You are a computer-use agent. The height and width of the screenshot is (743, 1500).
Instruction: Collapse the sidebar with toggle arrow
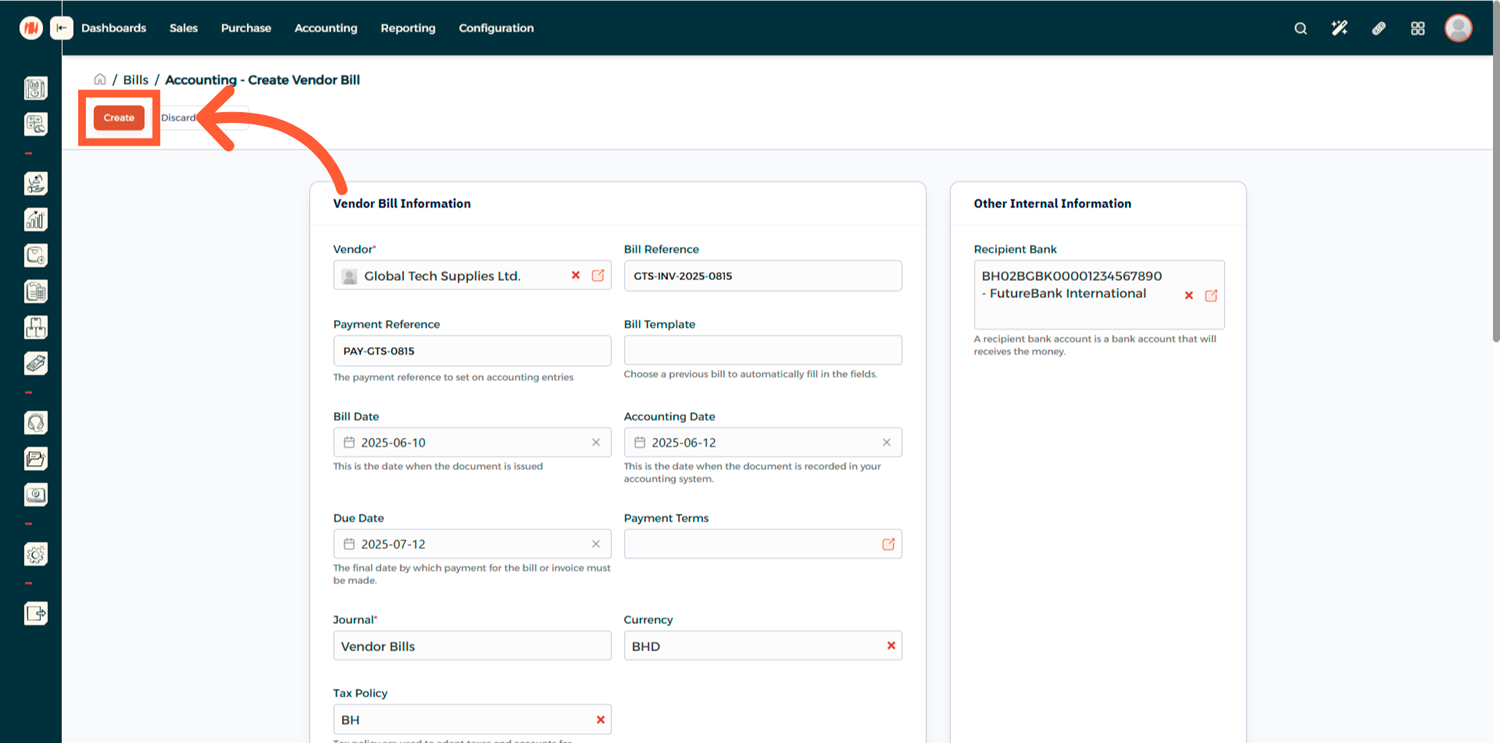pos(62,28)
